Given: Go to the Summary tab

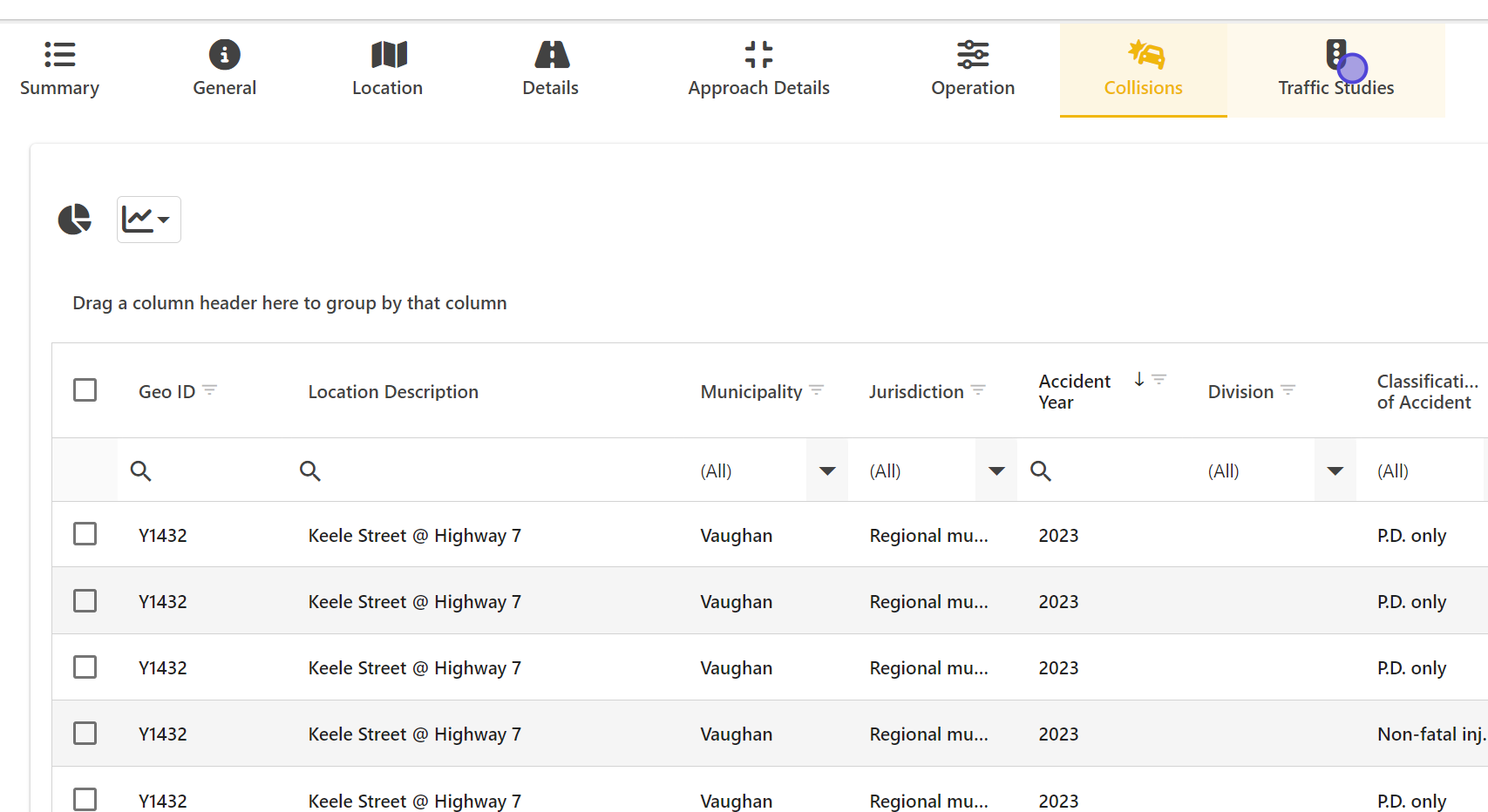Looking at the screenshot, I should [59, 71].
